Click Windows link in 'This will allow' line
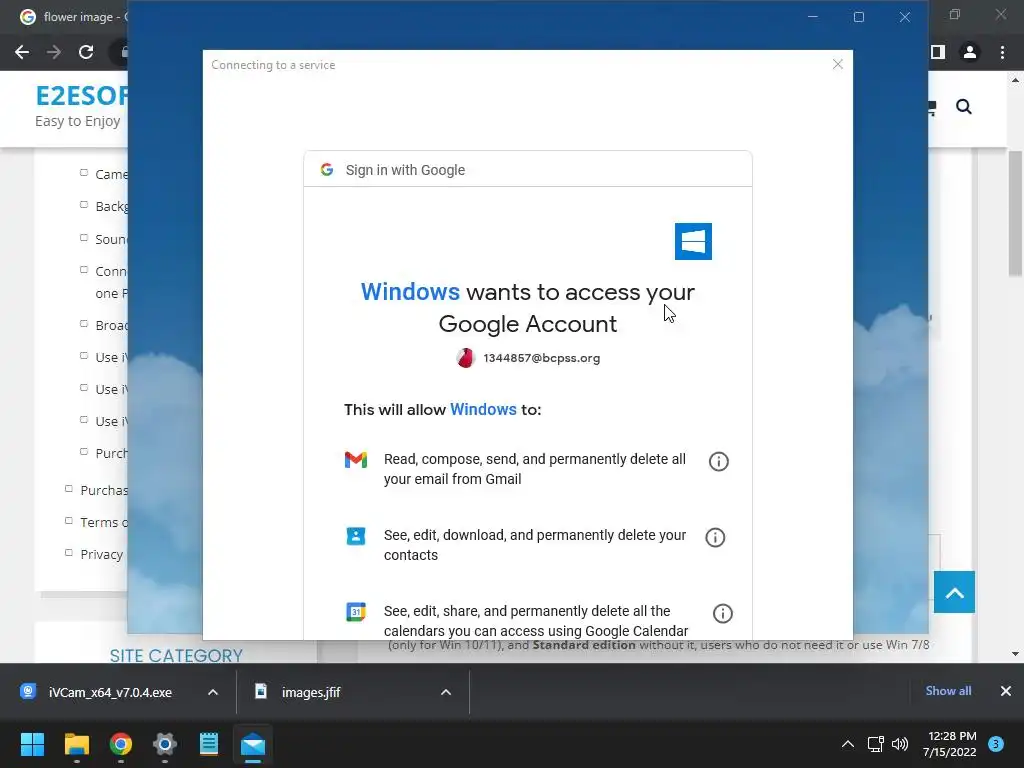 coord(483,409)
